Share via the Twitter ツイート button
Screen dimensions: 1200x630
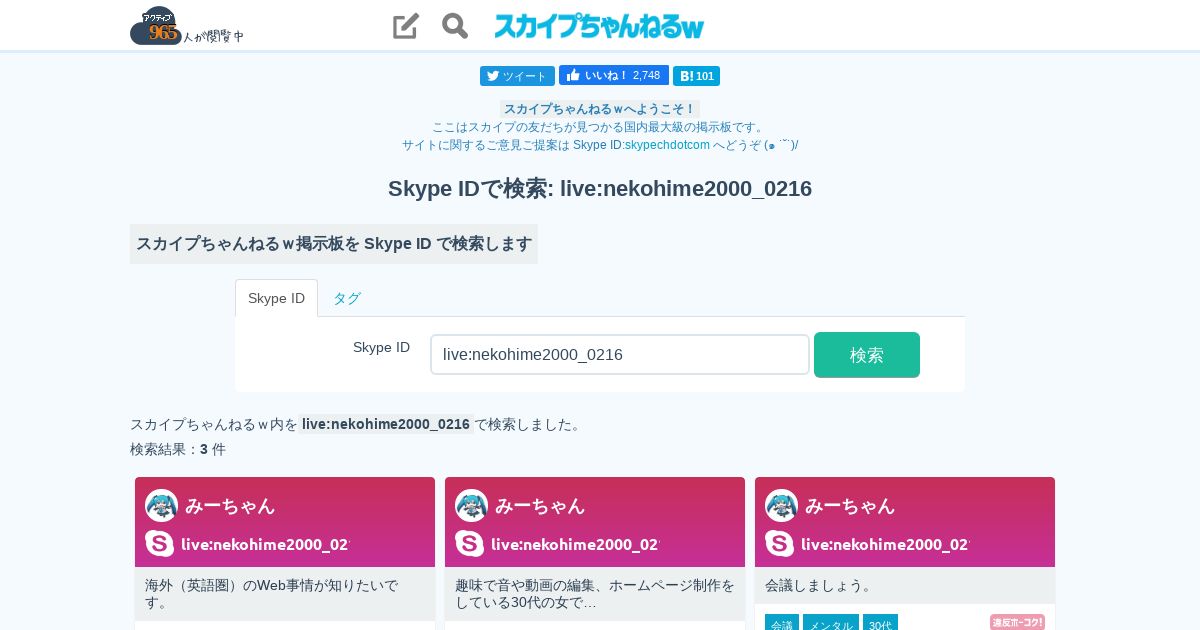pos(517,76)
